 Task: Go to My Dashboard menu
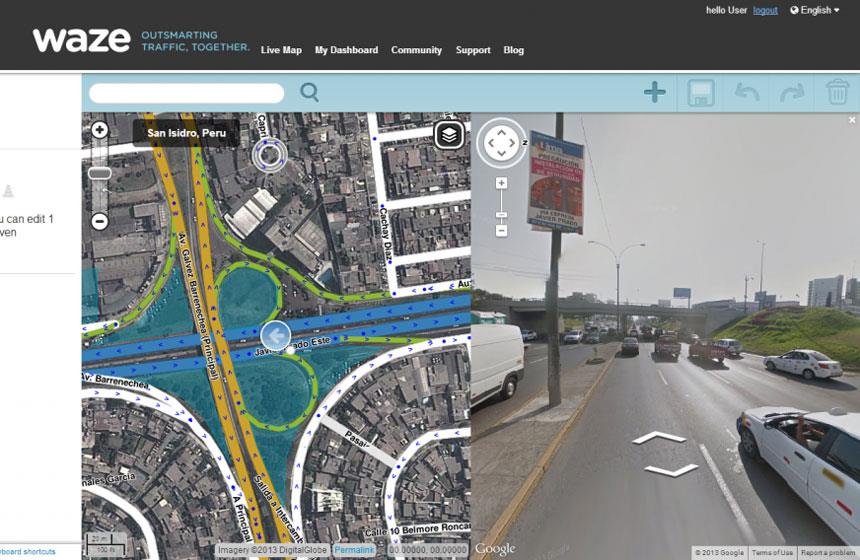pyautogui.click(x=346, y=50)
